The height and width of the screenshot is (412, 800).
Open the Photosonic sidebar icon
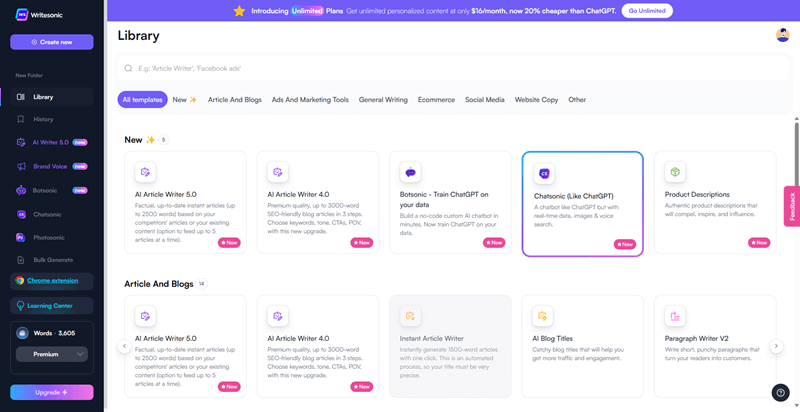click(20, 238)
